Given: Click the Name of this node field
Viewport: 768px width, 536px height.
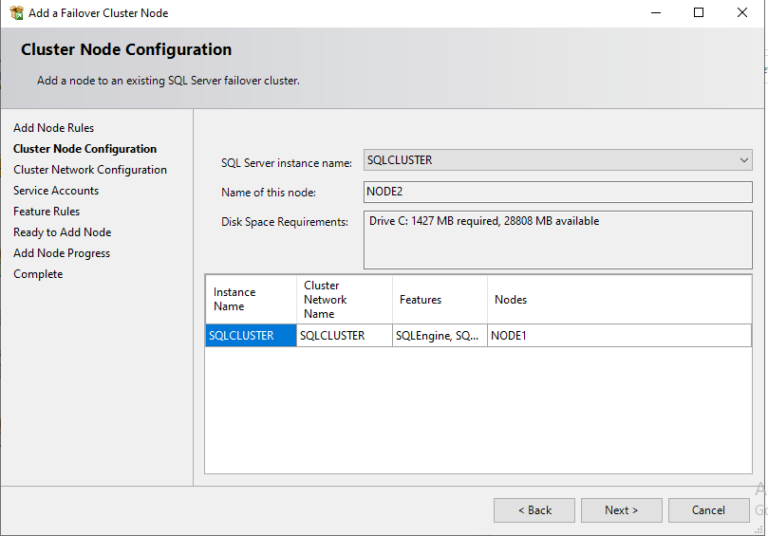Looking at the screenshot, I should click(557, 192).
